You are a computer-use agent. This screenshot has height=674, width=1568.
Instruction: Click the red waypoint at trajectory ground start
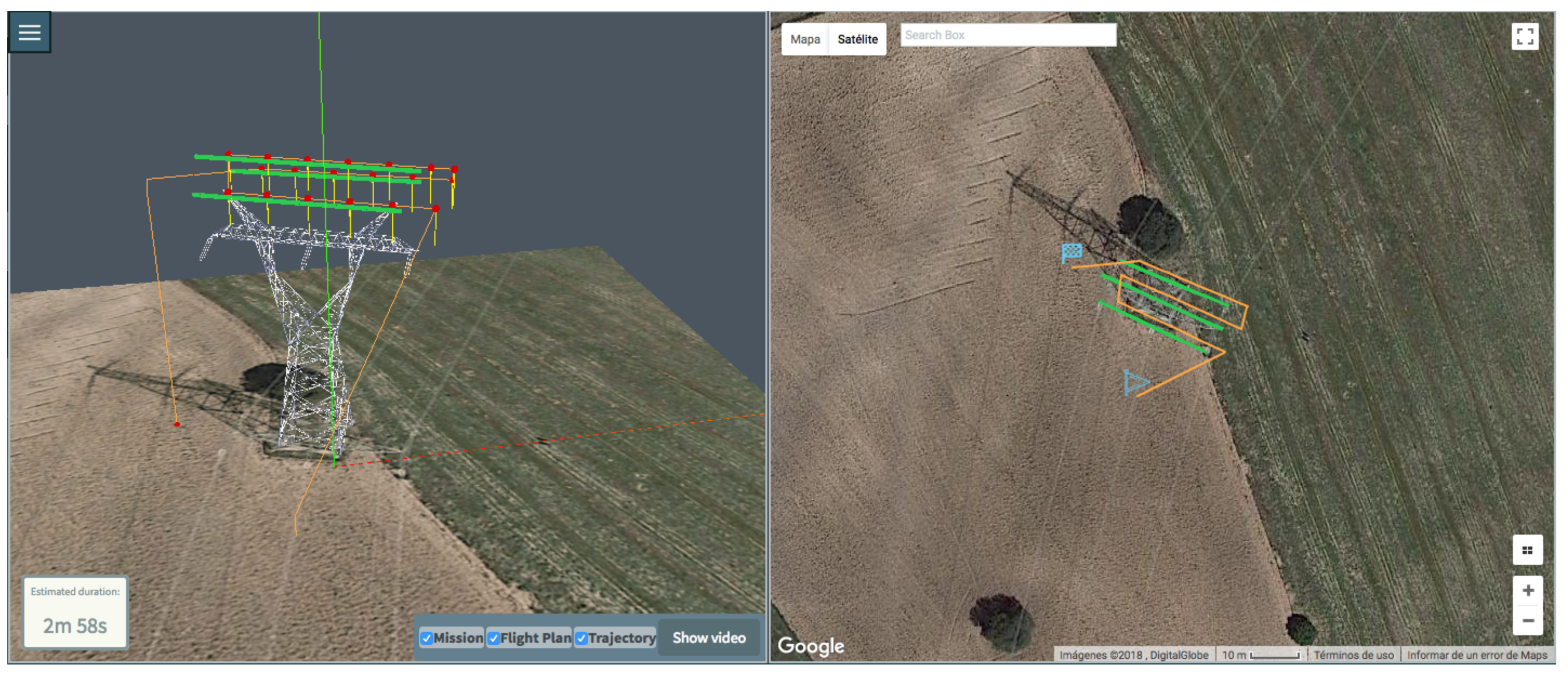tap(177, 424)
